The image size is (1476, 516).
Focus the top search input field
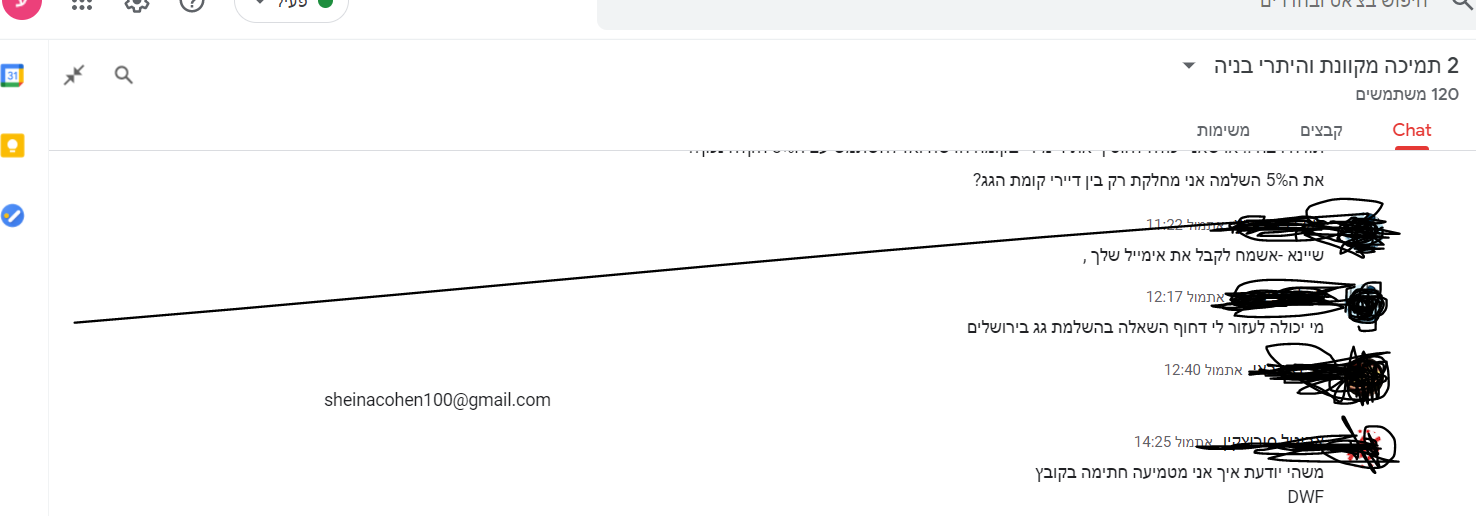tap(1000, 5)
